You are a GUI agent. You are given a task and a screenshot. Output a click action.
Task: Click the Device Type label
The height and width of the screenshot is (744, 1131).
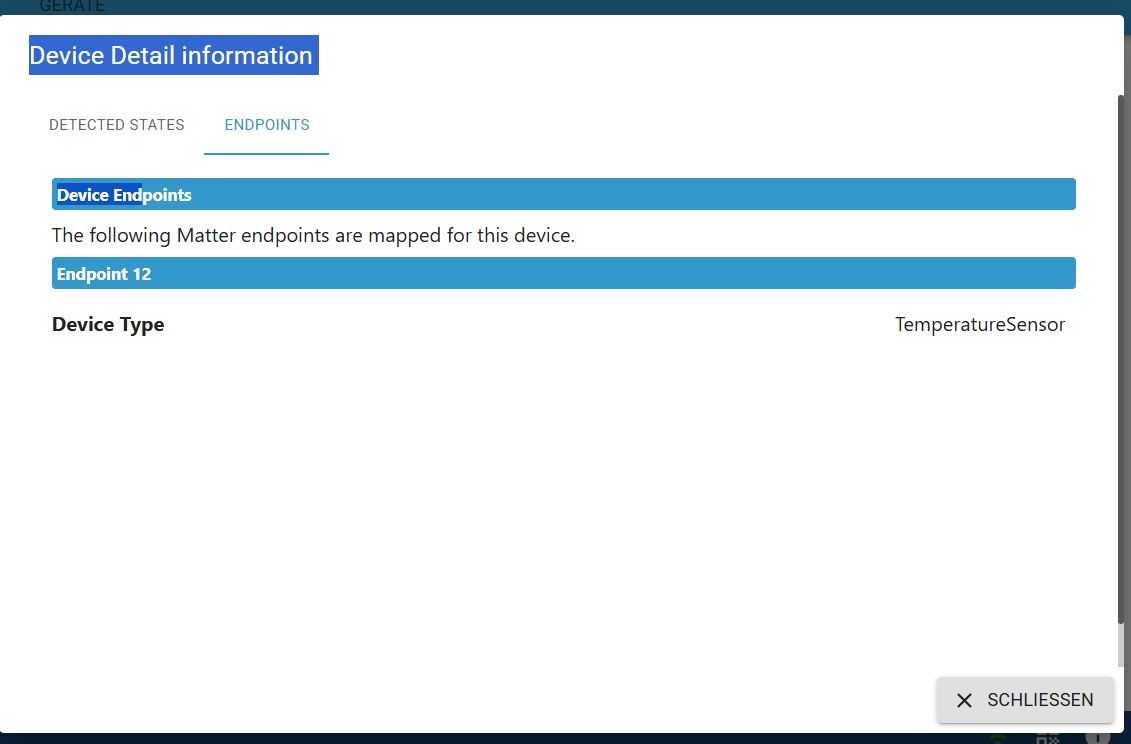pos(108,324)
